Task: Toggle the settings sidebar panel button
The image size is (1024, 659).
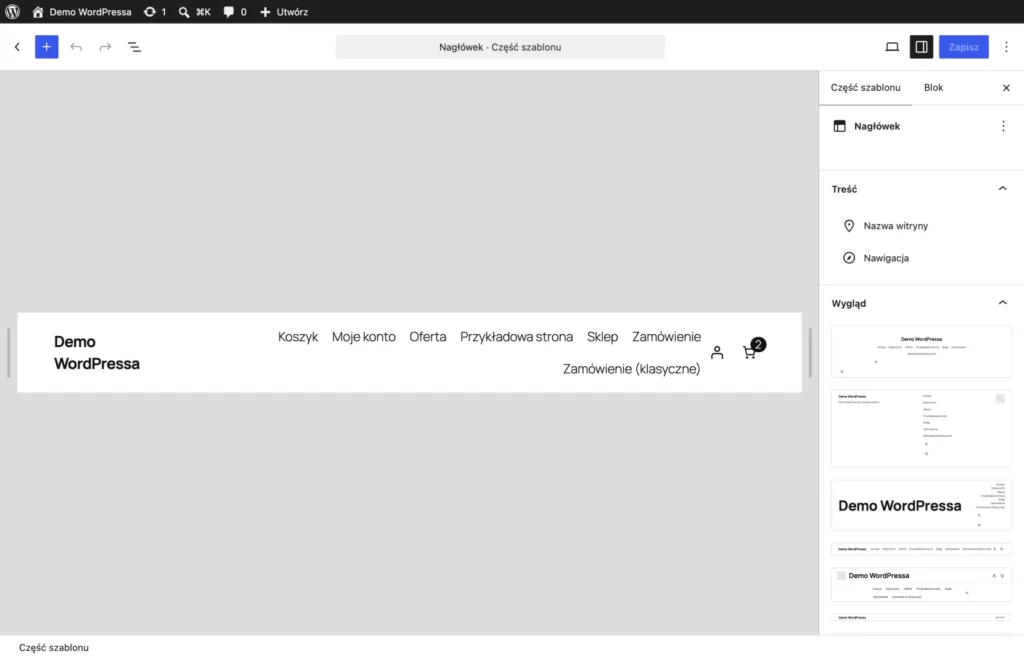Action: coord(921,47)
